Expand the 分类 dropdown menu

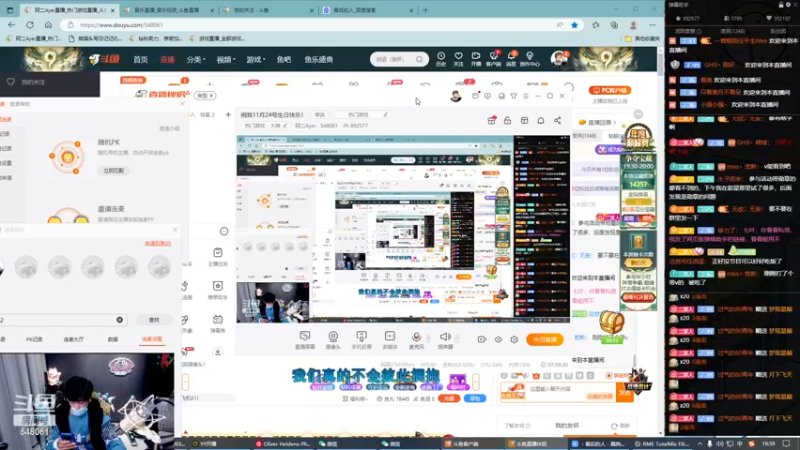click(x=196, y=60)
